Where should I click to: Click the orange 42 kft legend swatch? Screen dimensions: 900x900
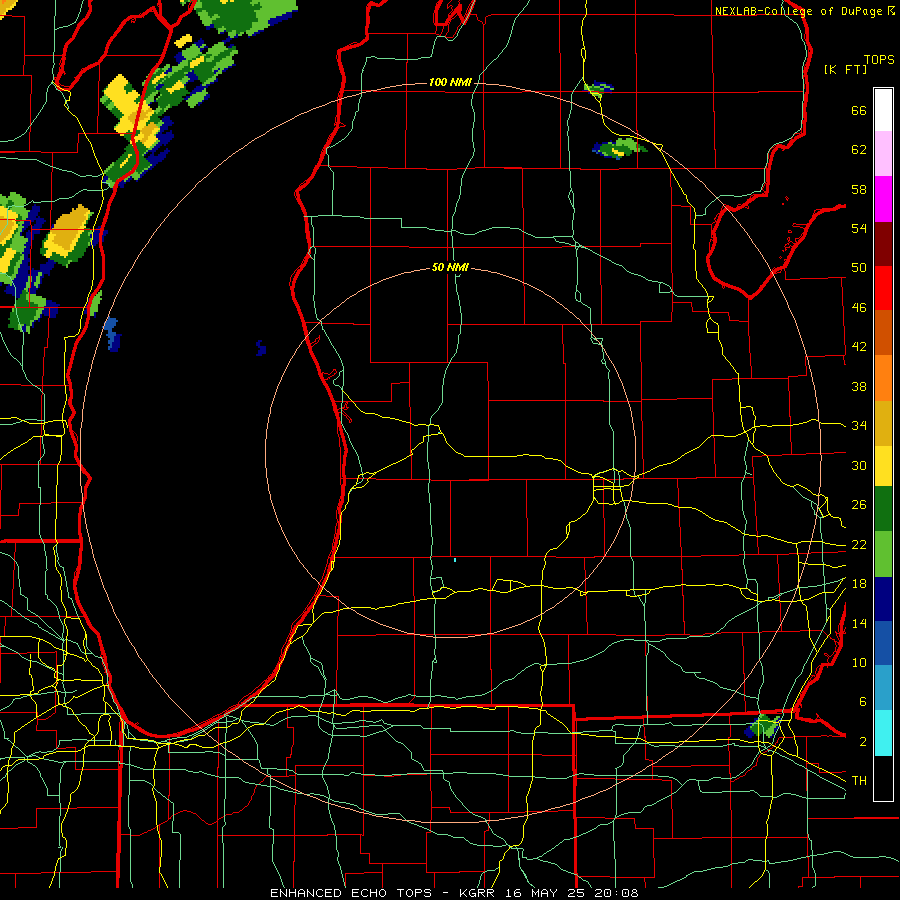883,378
